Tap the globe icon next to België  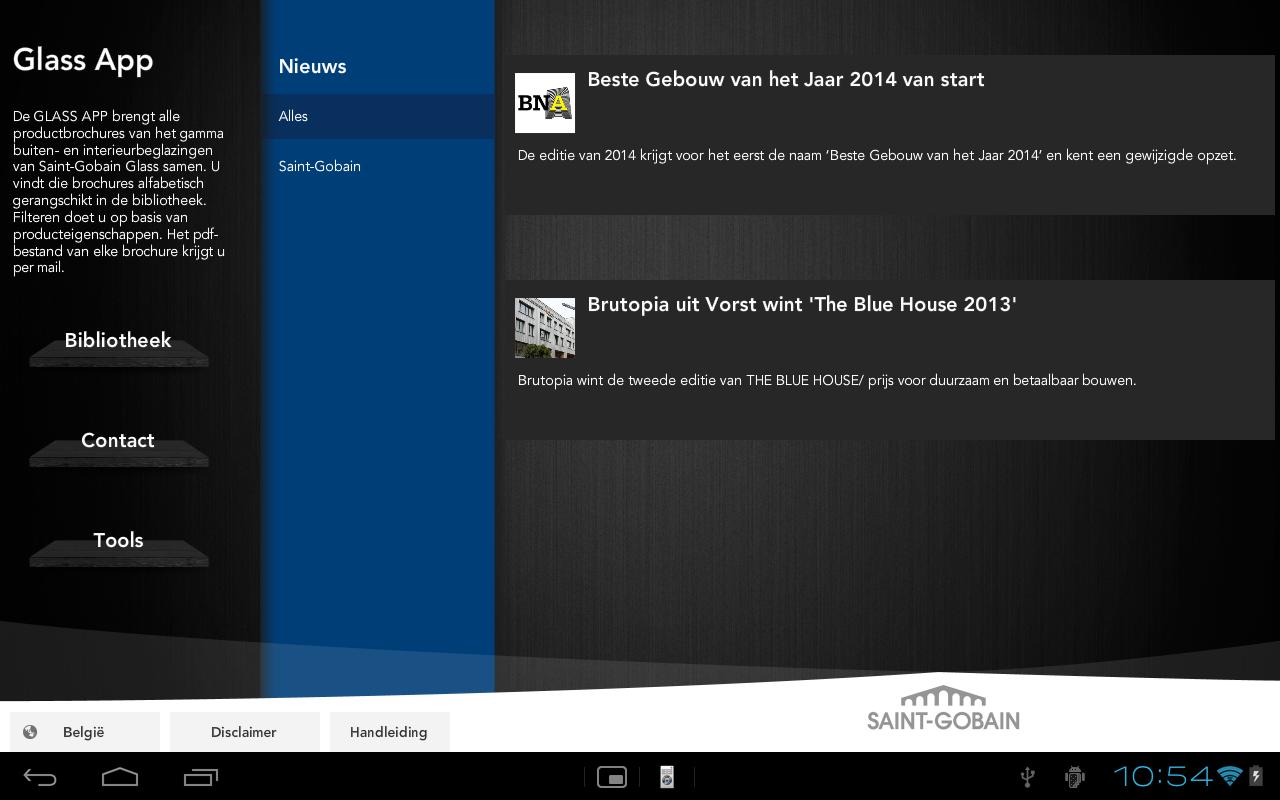coord(30,731)
